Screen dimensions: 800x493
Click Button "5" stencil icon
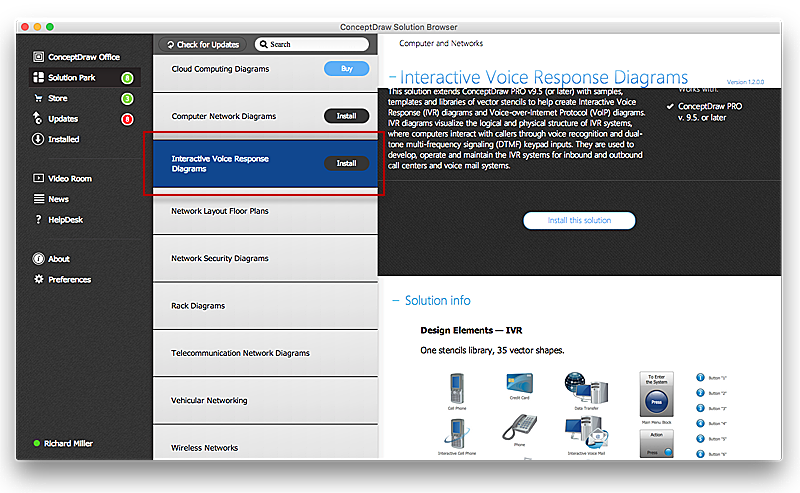coord(701,438)
